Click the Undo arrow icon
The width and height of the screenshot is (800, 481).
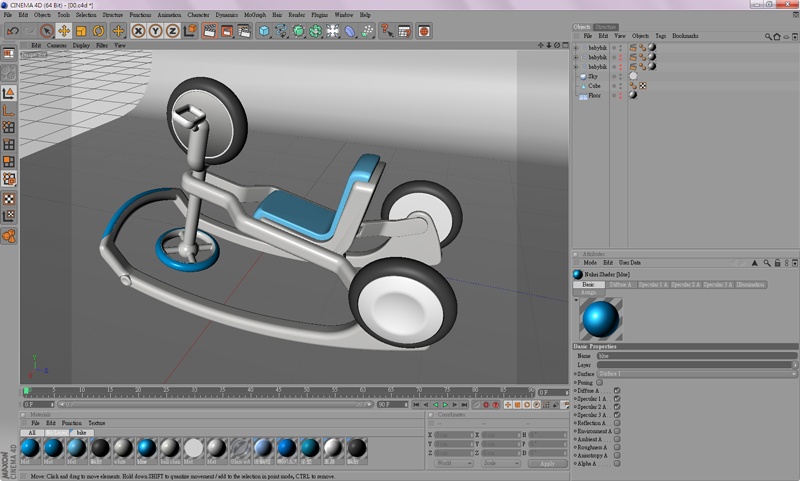[x=13, y=31]
